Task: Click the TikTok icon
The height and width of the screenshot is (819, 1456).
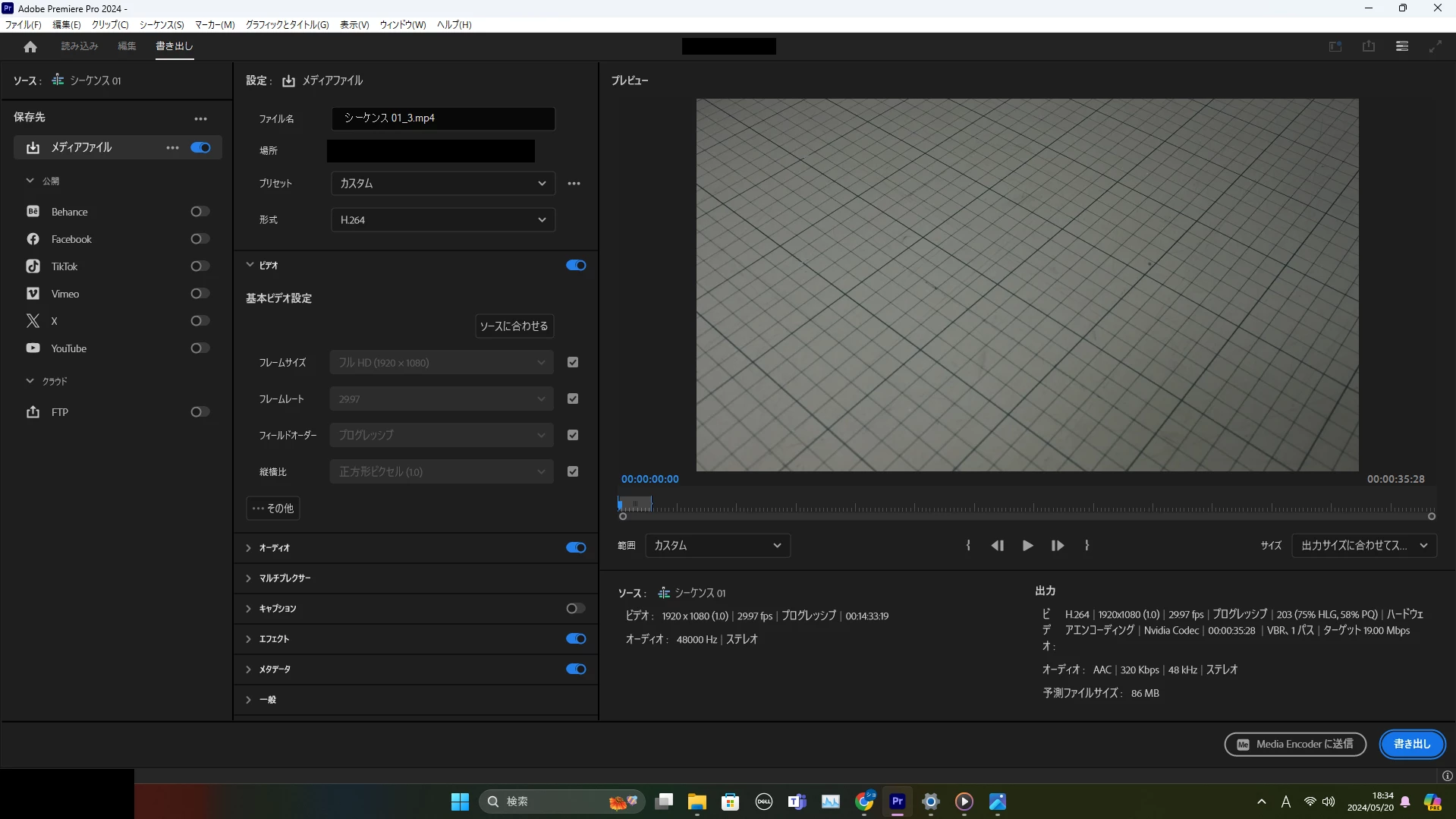Action: click(33, 266)
